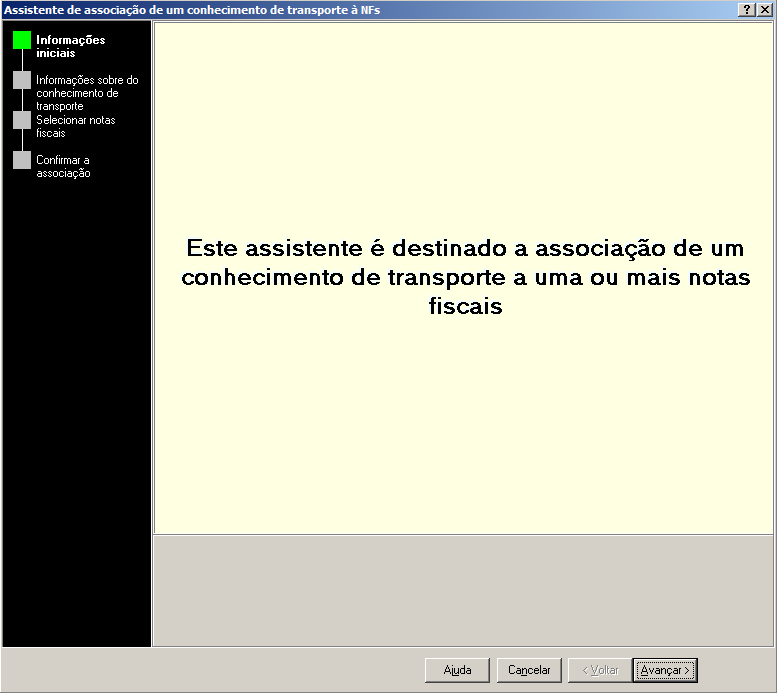Click the green Informações iniciais step square
This screenshot has height=693, width=777.
(22, 40)
